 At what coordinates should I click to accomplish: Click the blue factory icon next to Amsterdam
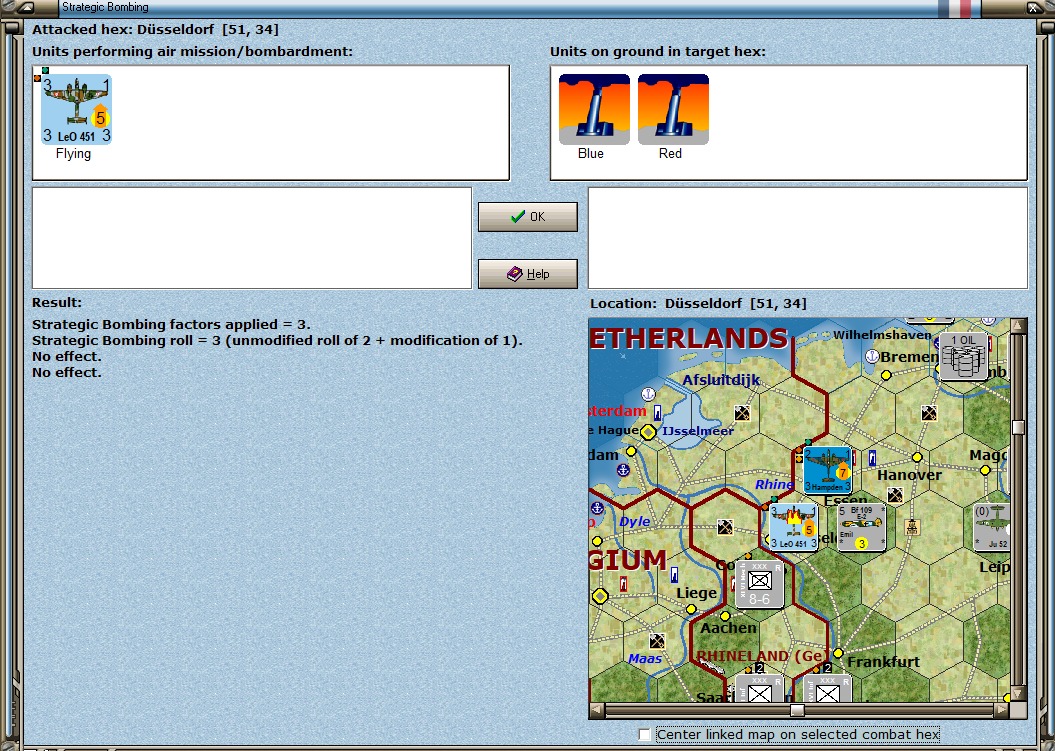click(x=657, y=411)
